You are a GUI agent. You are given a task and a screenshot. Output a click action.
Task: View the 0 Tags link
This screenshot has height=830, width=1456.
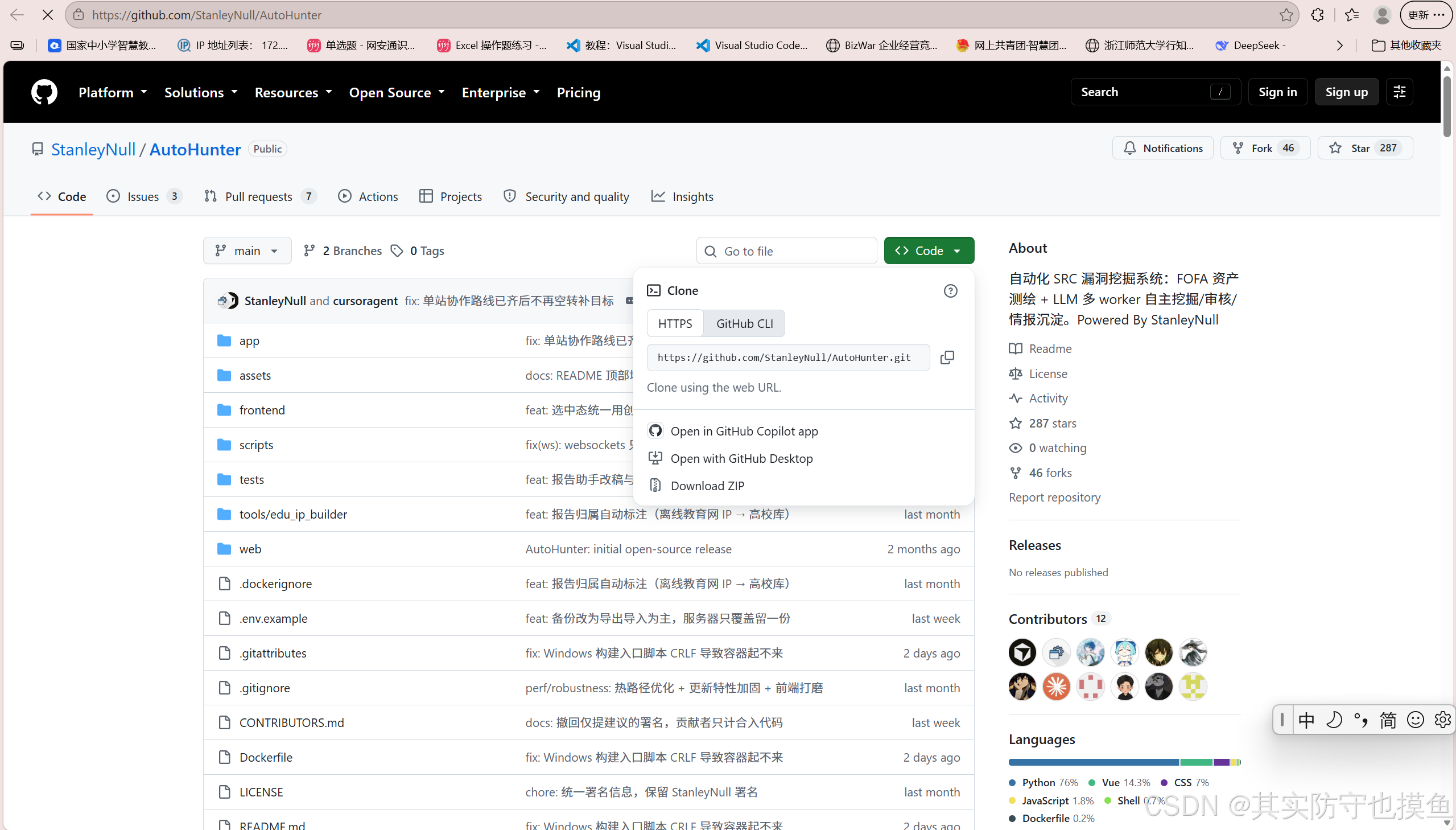click(418, 251)
